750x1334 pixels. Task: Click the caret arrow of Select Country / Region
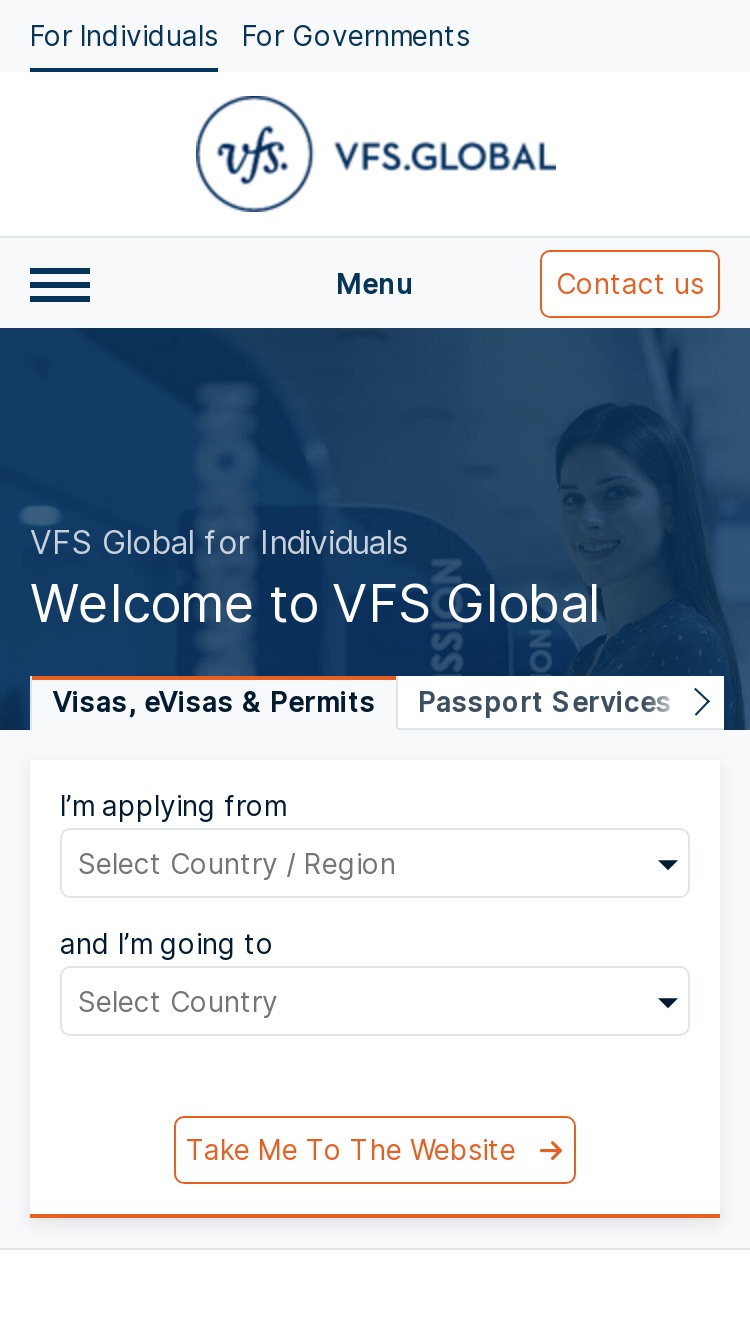[x=668, y=864]
